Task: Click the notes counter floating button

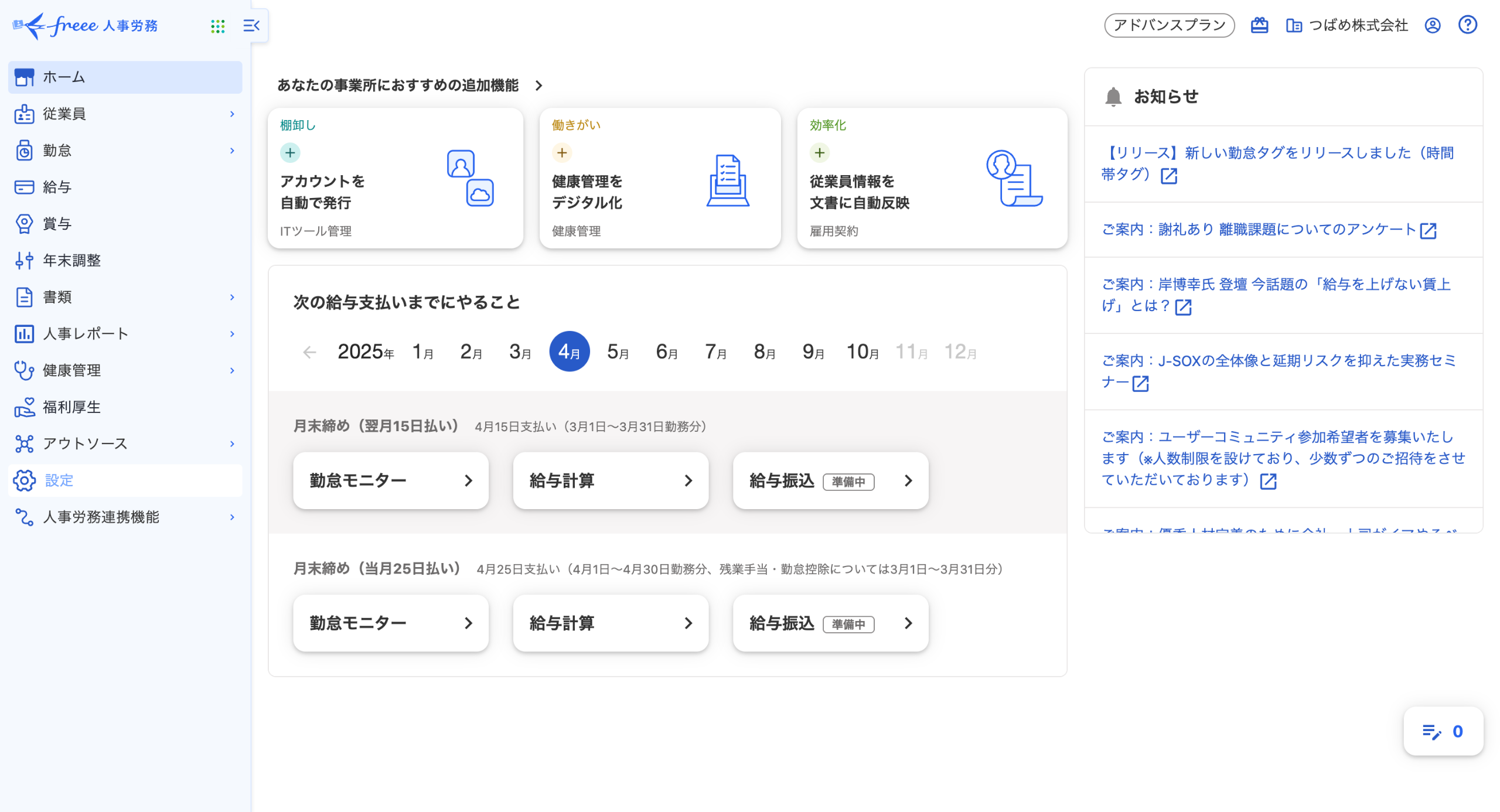Action: 1443,731
